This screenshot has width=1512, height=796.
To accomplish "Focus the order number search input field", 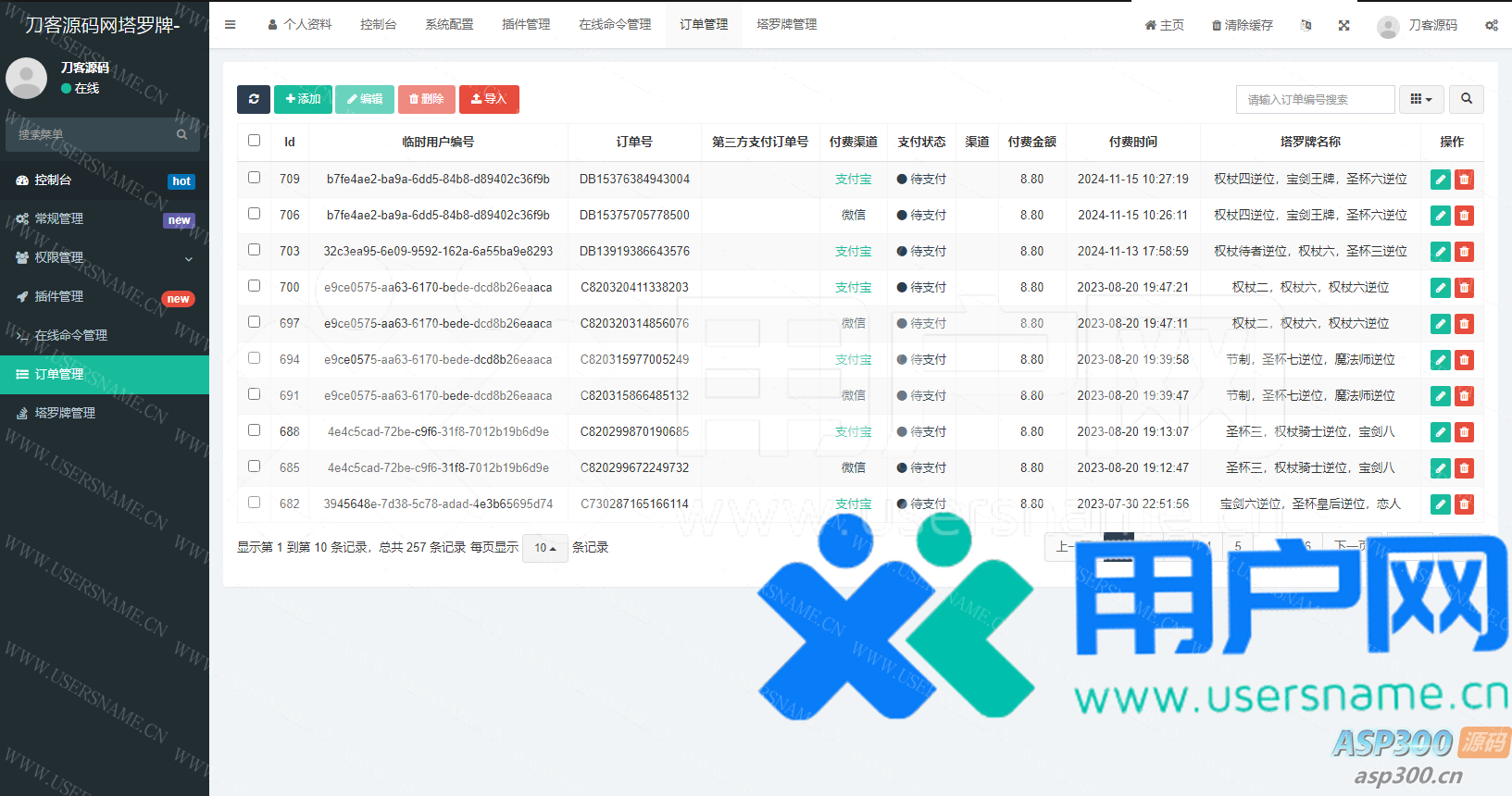I will (x=1315, y=99).
